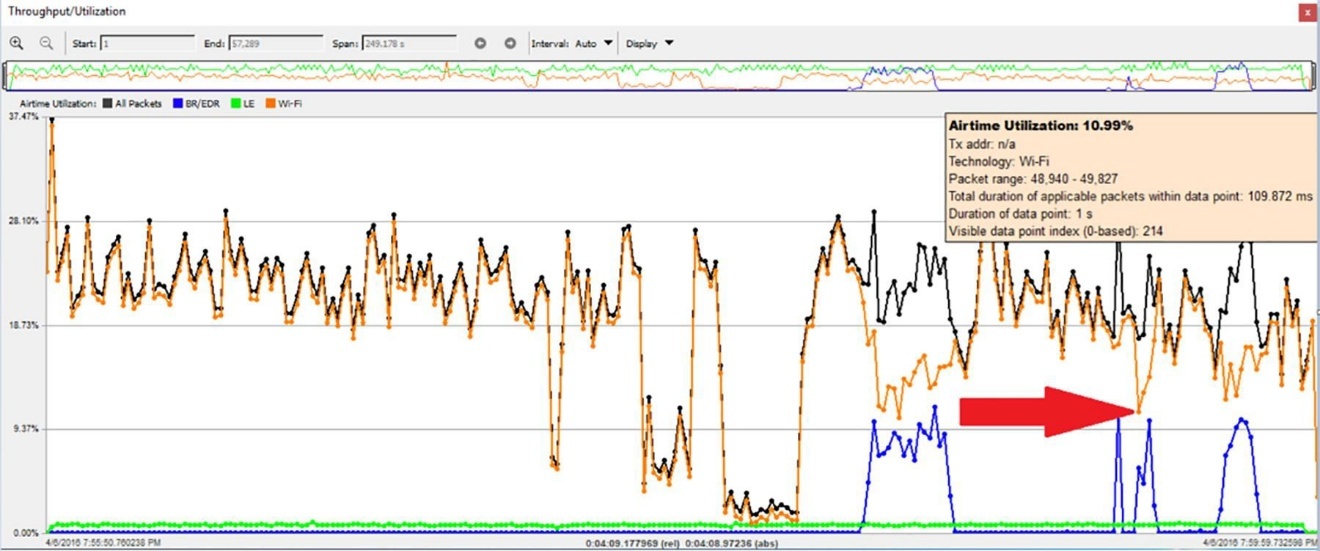1320x551 pixels.
Task: Click the Wi-Fi orange legend swatch
Action: click(271, 103)
